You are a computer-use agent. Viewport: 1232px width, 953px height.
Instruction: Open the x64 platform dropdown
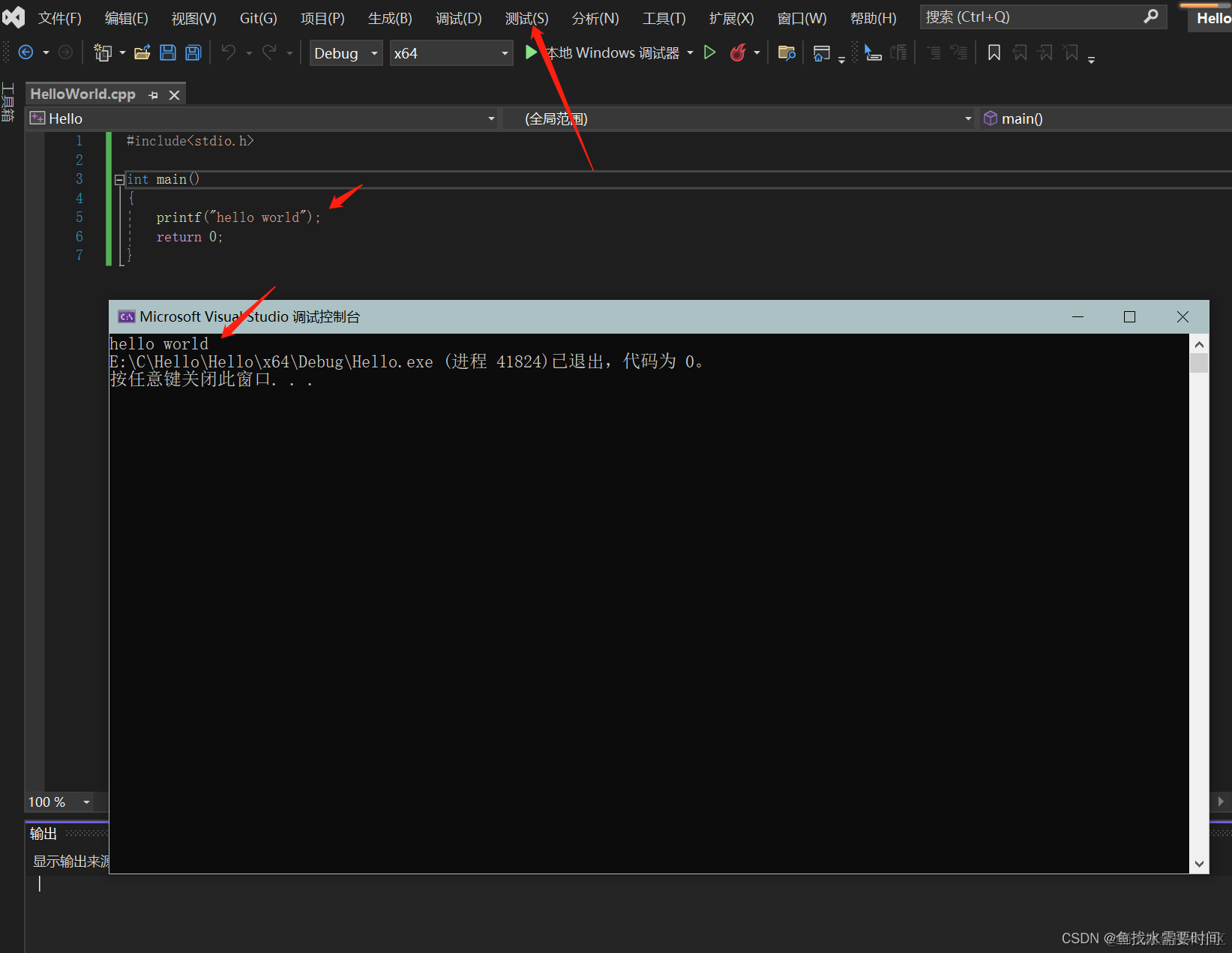coord(451,53)
